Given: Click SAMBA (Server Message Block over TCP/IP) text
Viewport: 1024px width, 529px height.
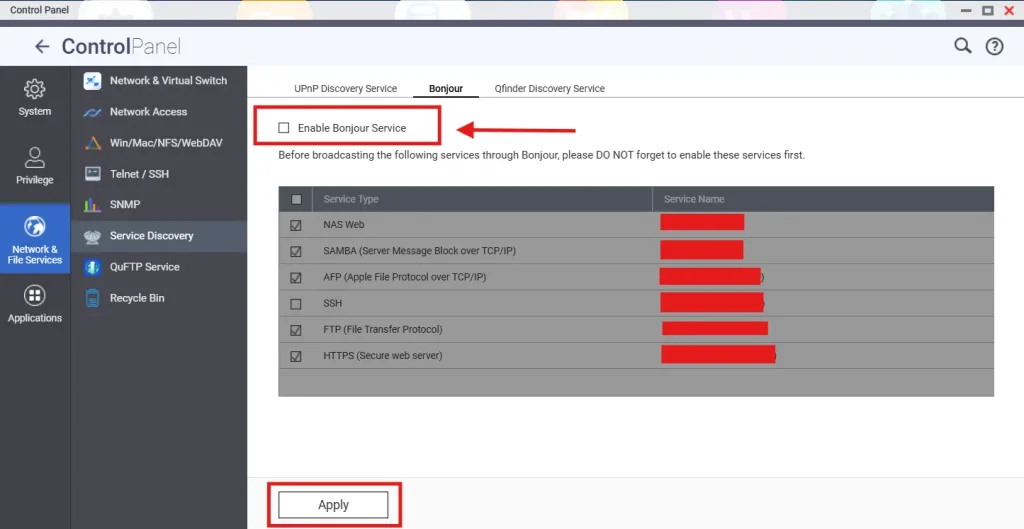Looking at the screenshot, I should [419, 251].
